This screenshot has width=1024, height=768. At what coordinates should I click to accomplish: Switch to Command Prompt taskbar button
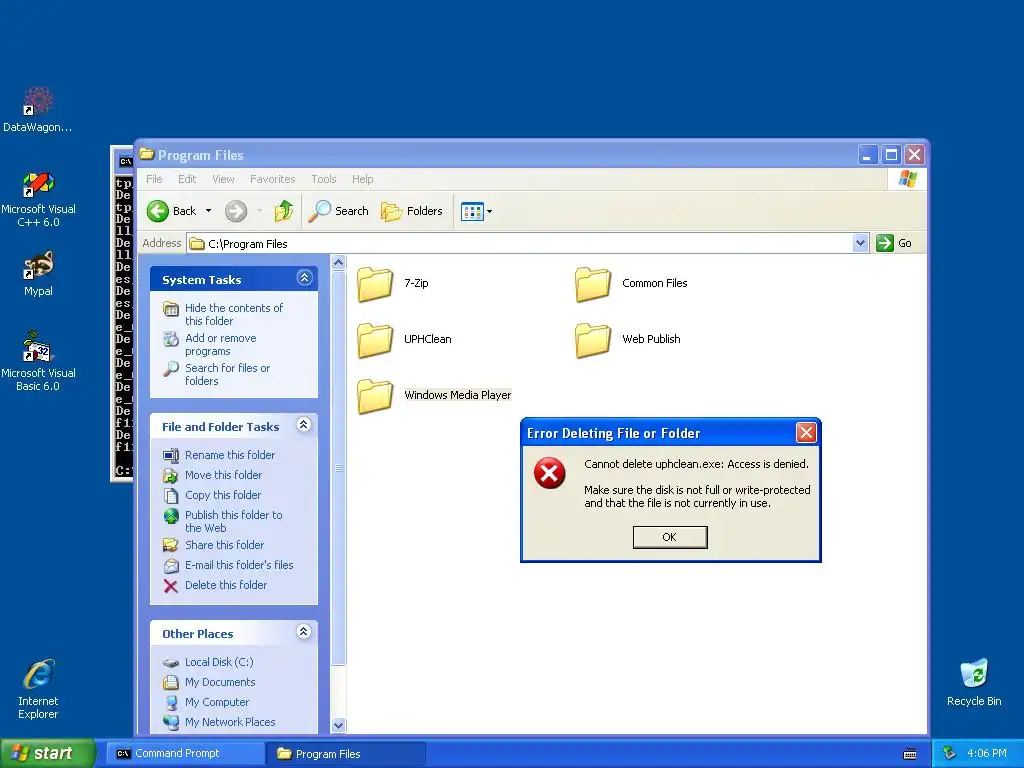(184, 754)
